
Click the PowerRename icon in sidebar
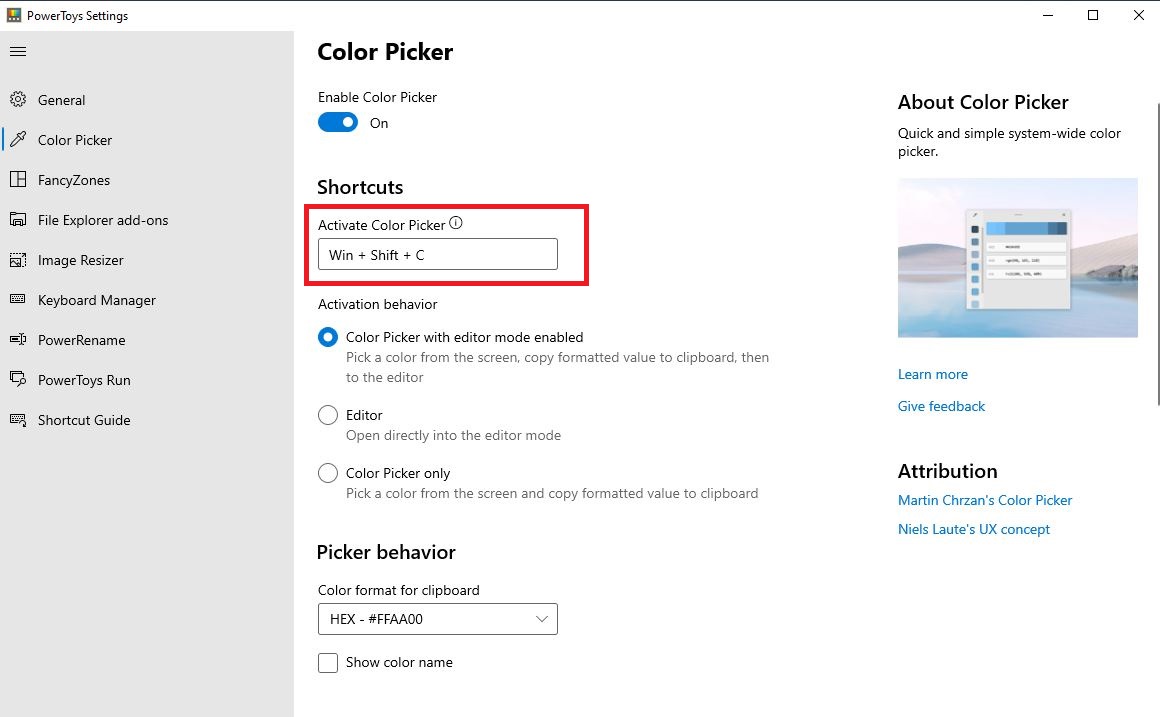pos(18,339)
